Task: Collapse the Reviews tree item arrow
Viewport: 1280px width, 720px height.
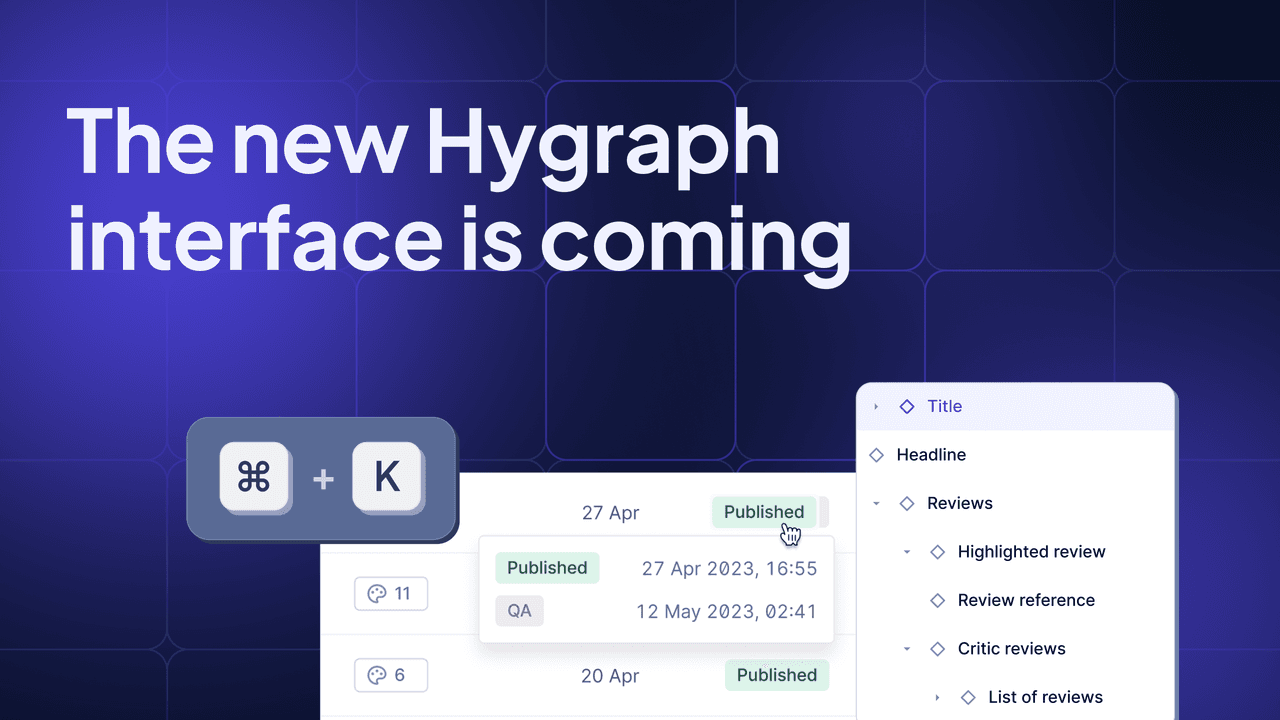Action: coord(876,503)
